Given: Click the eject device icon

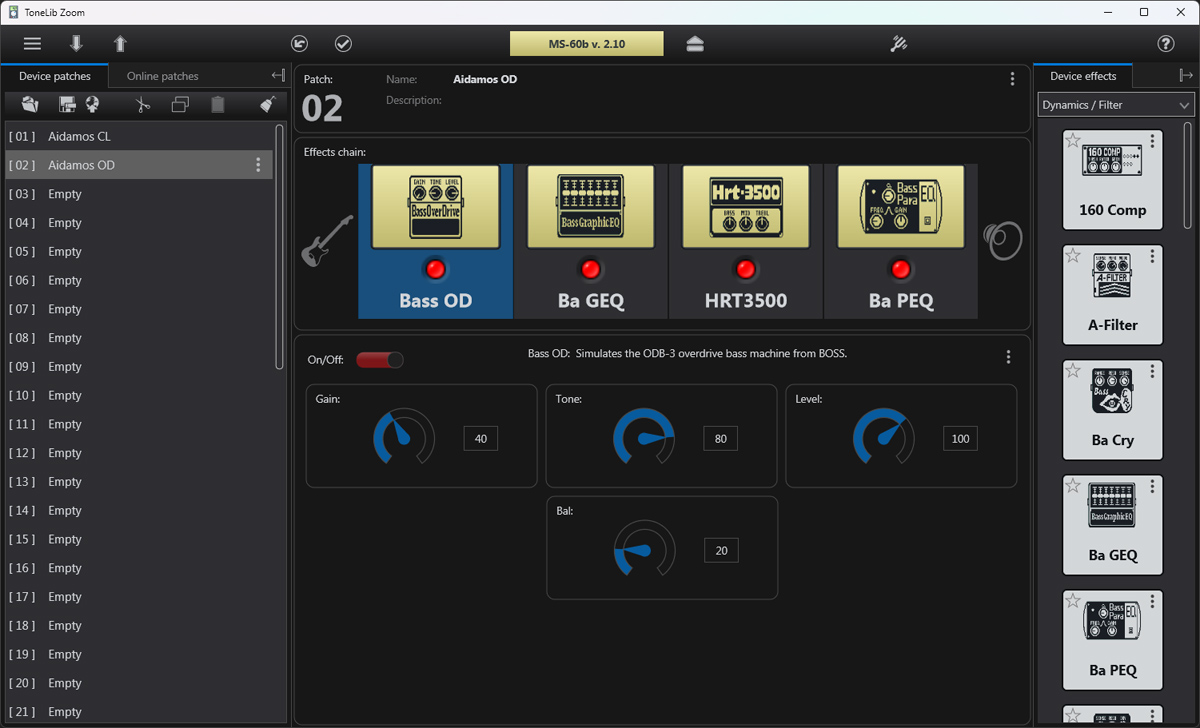Looking at the screenshot, I should coord(695,43).
